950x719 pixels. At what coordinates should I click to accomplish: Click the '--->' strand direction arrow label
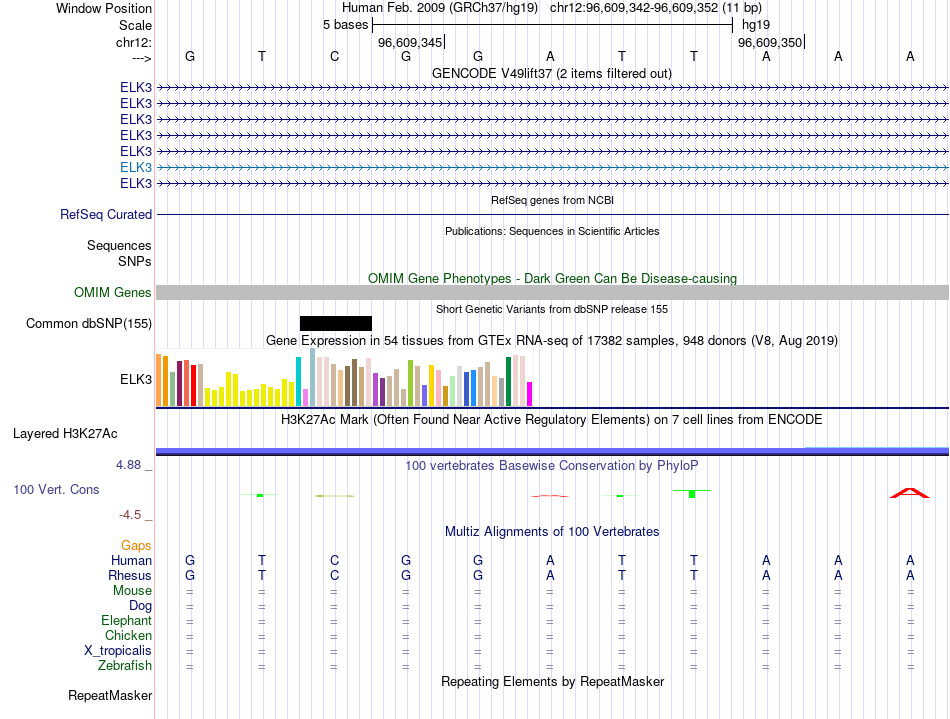point(142,58)
